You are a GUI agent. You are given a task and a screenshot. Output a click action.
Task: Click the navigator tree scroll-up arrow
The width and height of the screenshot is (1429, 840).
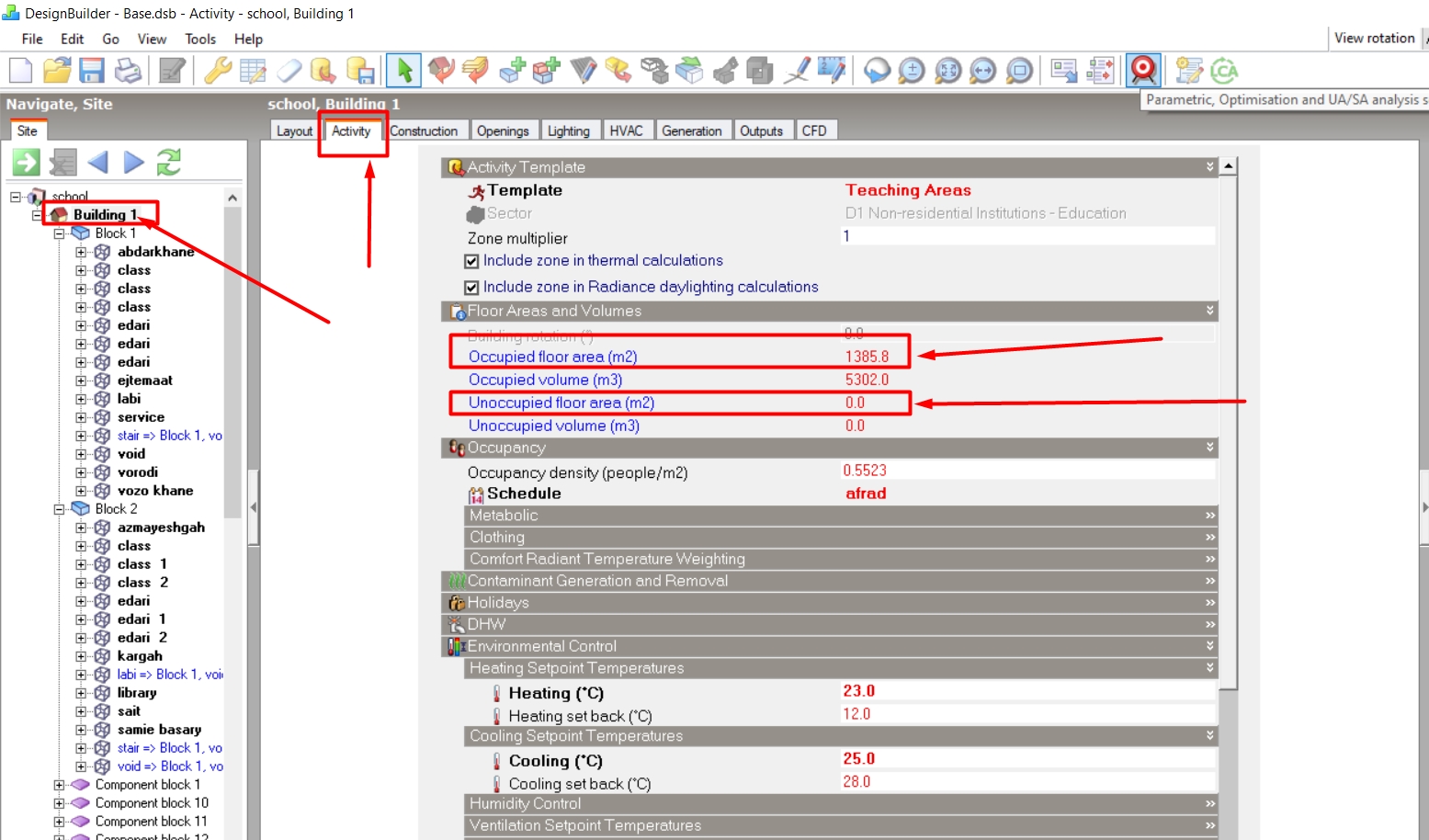point(232,198)
